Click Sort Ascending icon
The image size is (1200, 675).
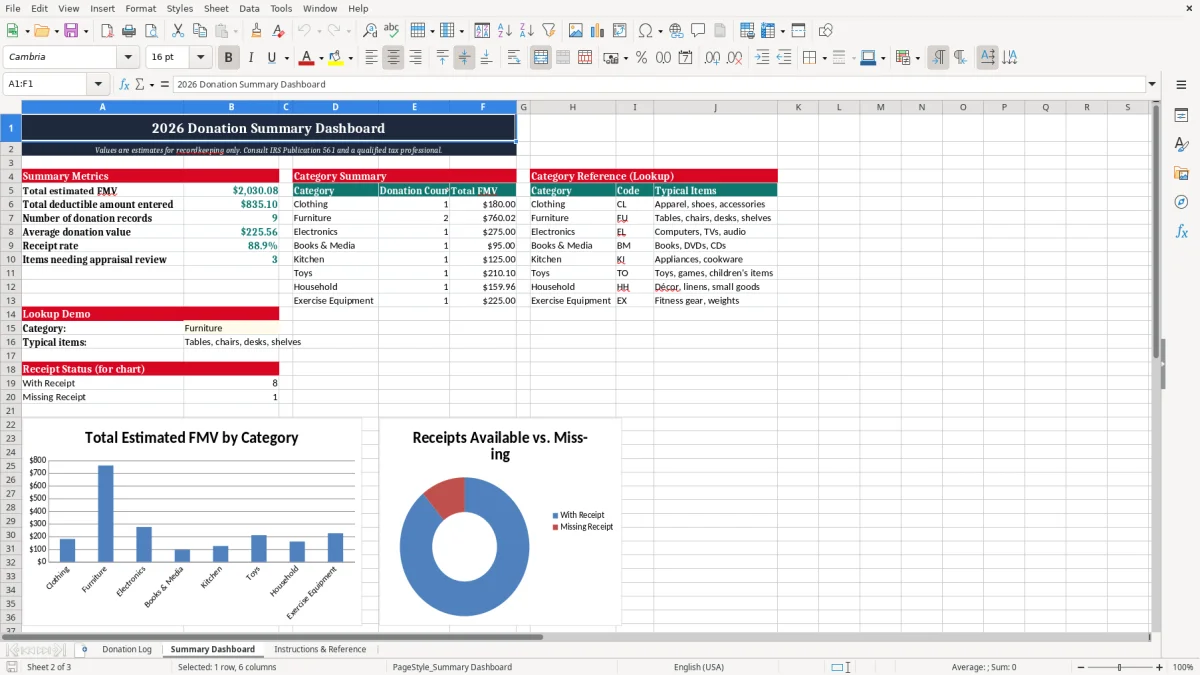[505, 31]
